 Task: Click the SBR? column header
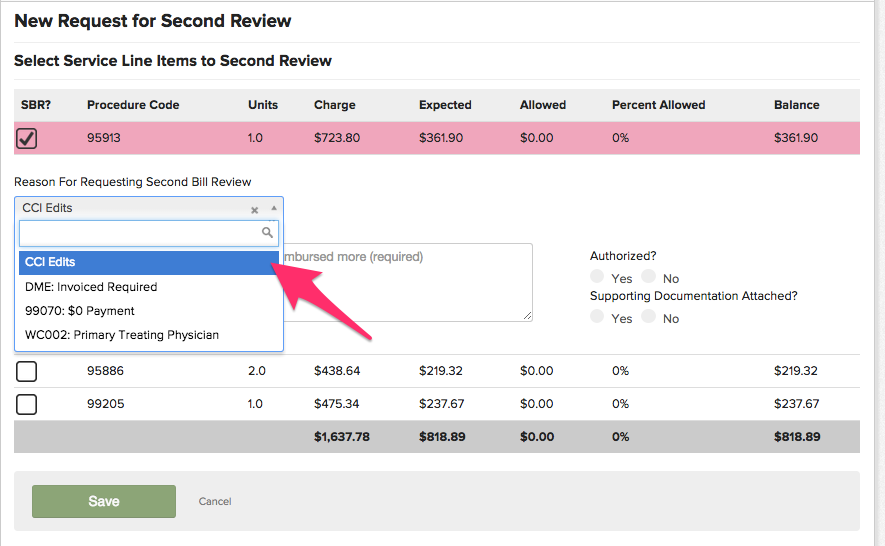point(36,105)
